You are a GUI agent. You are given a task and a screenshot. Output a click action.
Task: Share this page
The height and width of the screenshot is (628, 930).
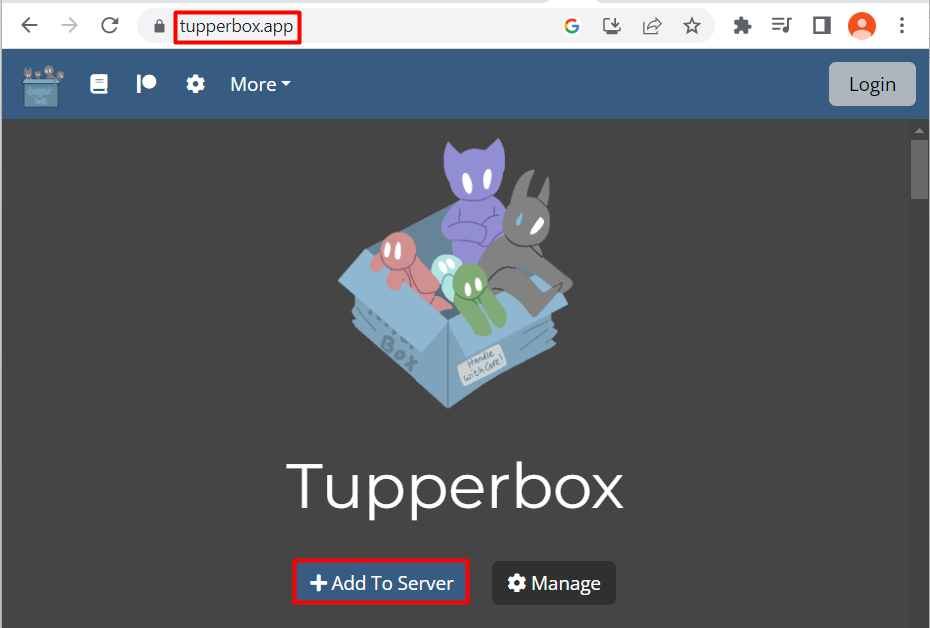[x=652, y=26]
